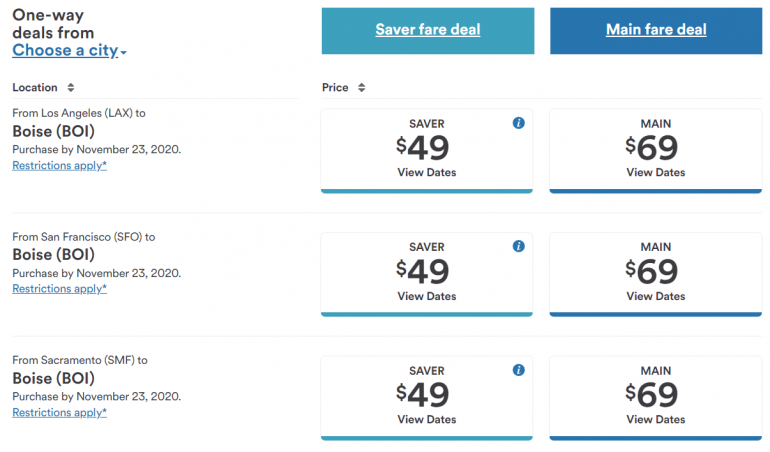Sort deals by Price arrows
The image size is (770, 452).
pos(361,88)
